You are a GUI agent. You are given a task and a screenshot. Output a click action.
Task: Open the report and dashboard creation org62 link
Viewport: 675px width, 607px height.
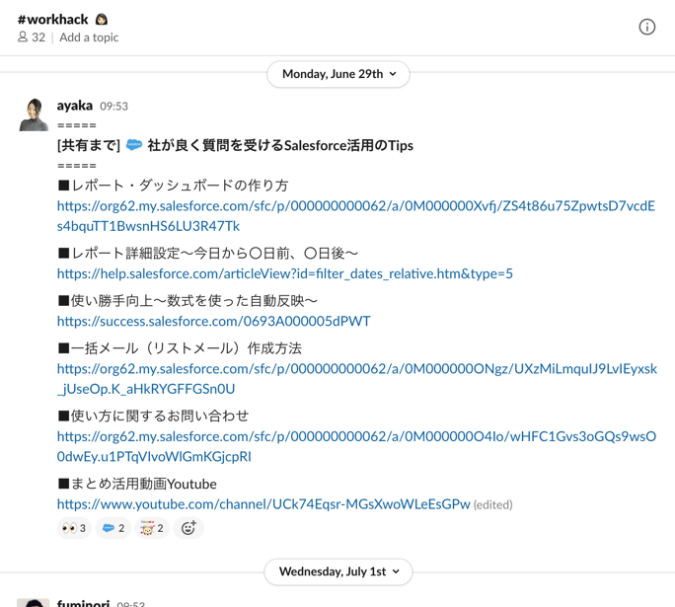[355, 206]
